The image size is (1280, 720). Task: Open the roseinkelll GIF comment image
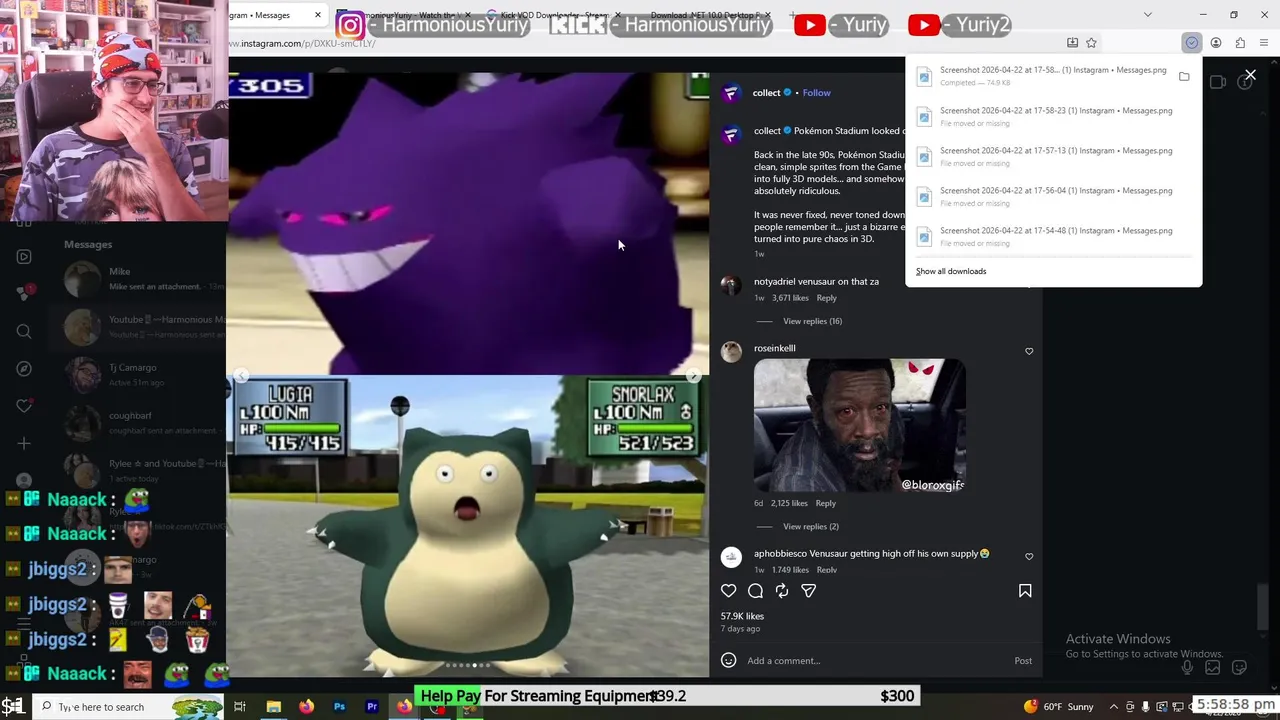click(x=860, y=426)
